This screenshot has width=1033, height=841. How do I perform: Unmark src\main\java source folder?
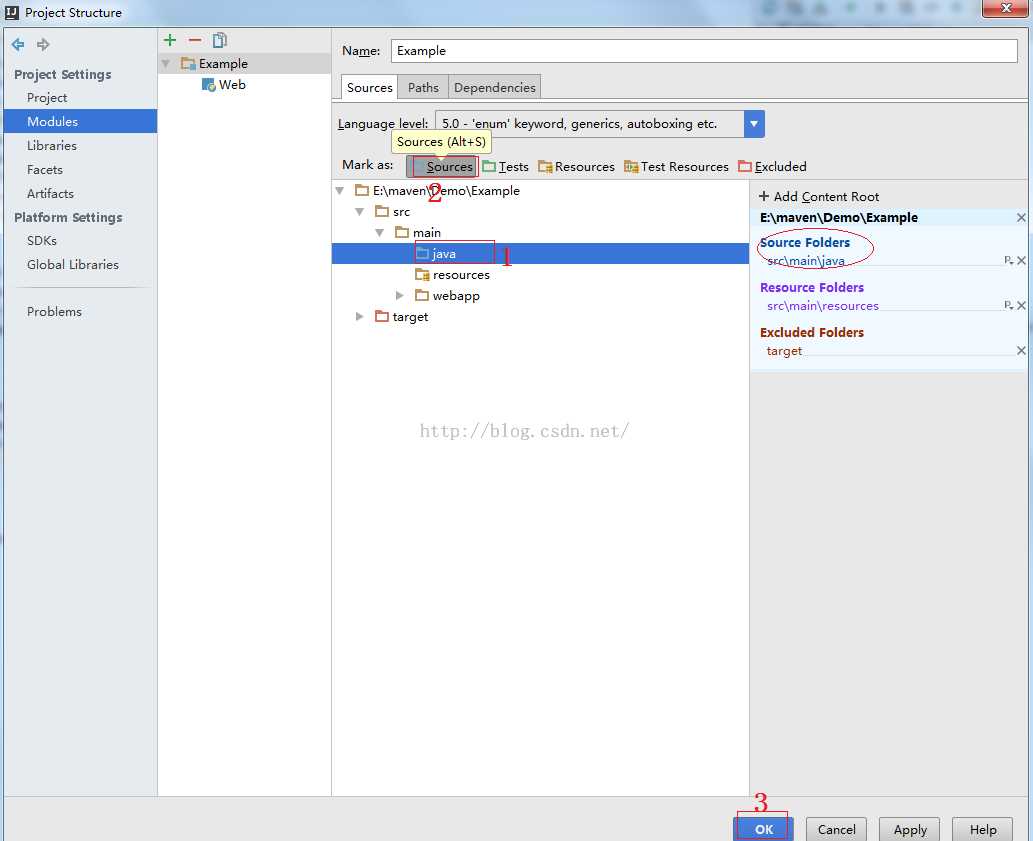pos(1021,261)
